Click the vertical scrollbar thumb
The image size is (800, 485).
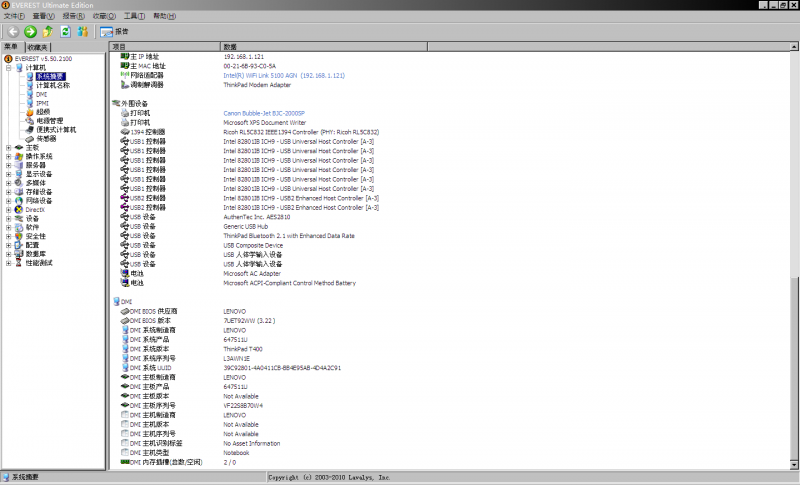794,368
